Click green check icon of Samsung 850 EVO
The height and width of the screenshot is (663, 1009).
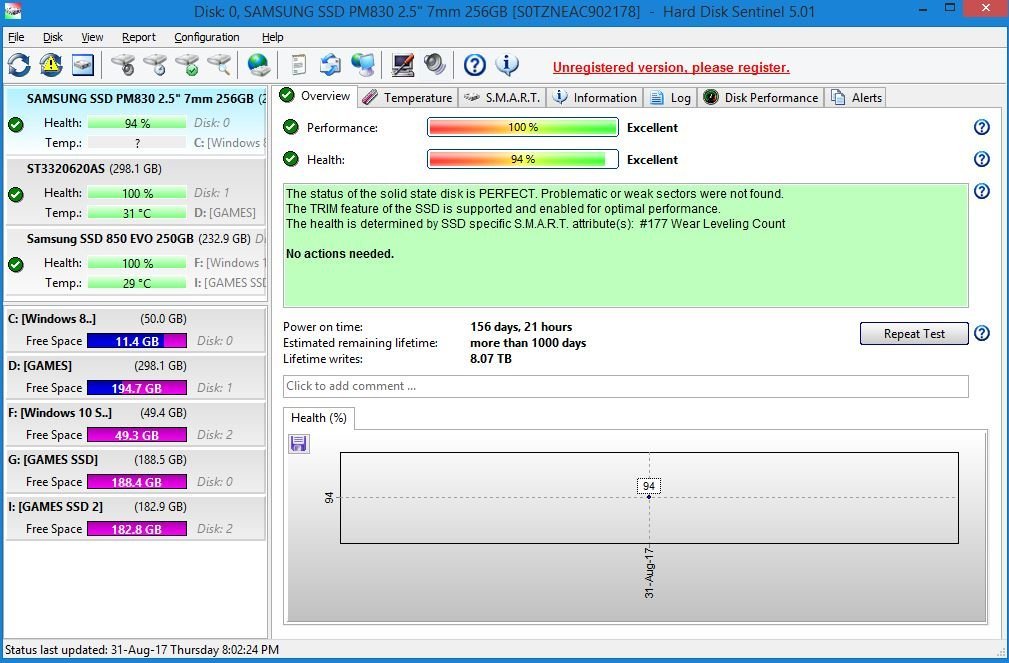[16, 265]
